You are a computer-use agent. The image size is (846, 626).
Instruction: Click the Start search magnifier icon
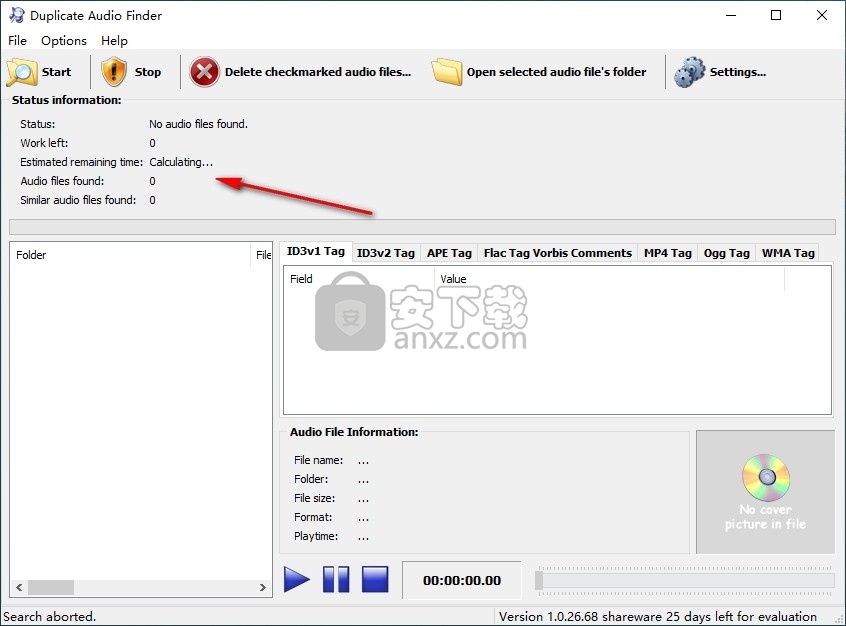[x=22, y=72]
